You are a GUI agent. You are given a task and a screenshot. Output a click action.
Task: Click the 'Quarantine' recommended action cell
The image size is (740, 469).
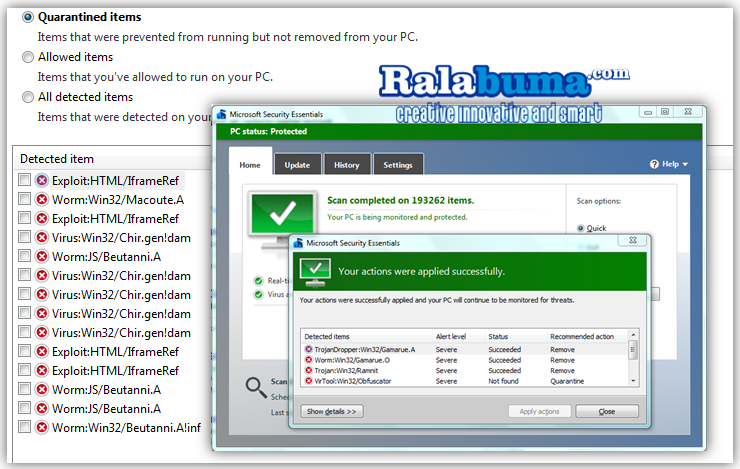click(567, 381)
